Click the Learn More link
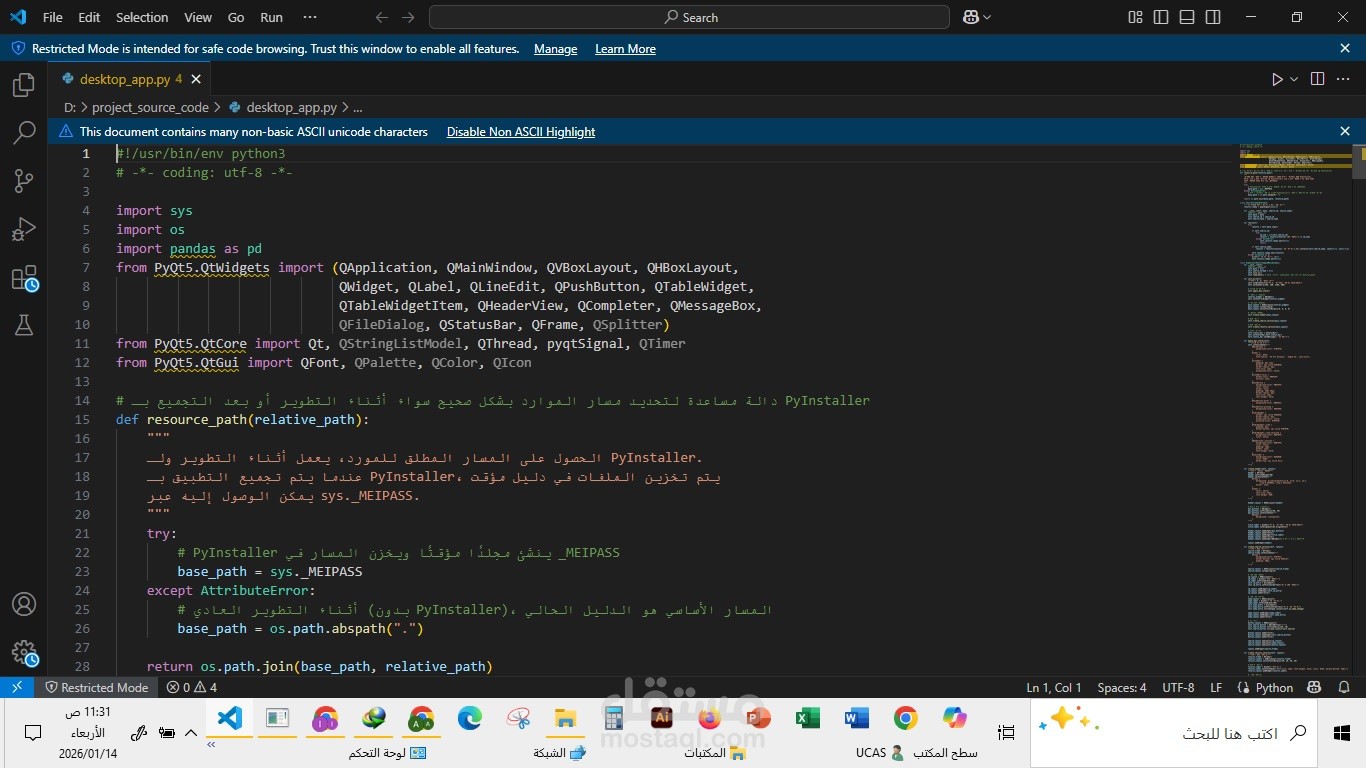This screenshot has height=768, width=1366. click(625, 49)
